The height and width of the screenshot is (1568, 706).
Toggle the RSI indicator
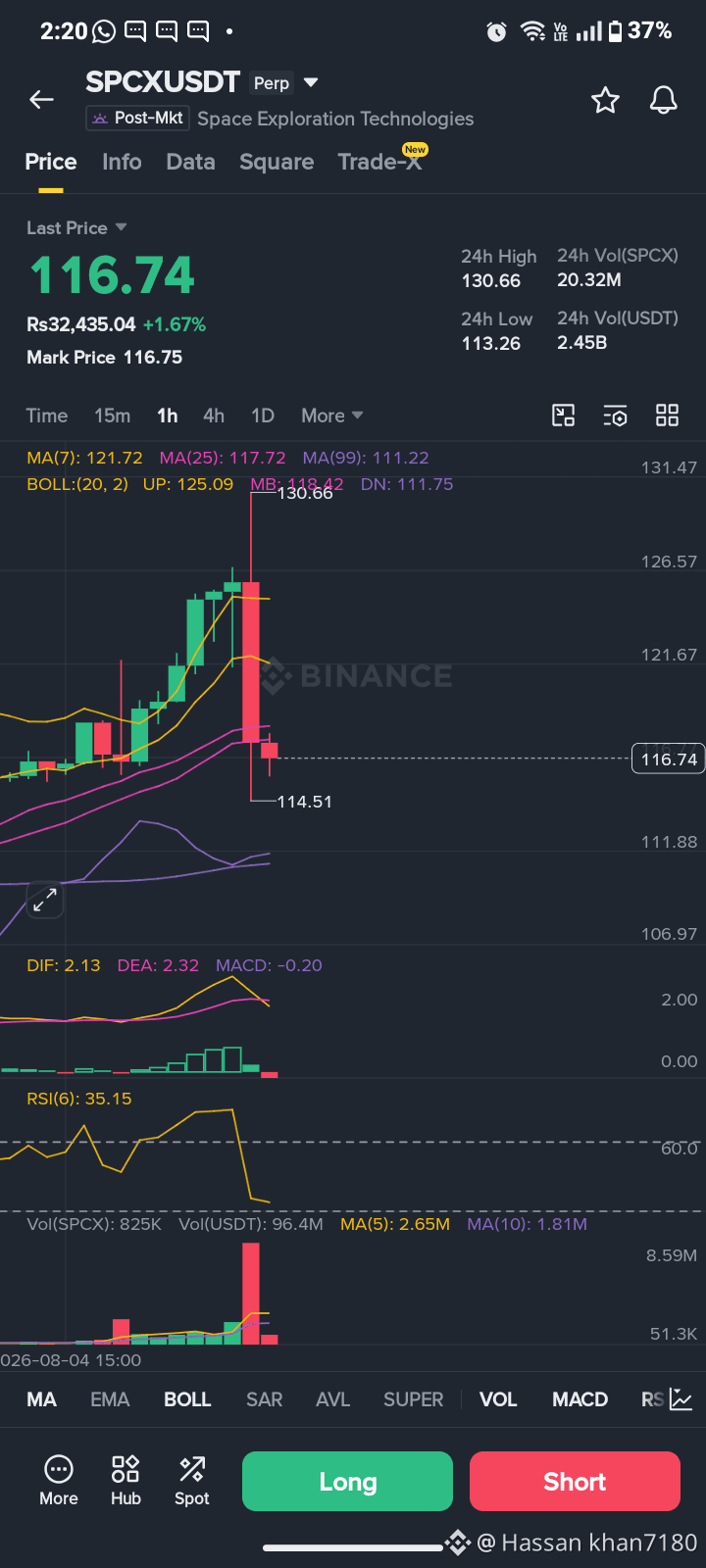click(652, 1399)
